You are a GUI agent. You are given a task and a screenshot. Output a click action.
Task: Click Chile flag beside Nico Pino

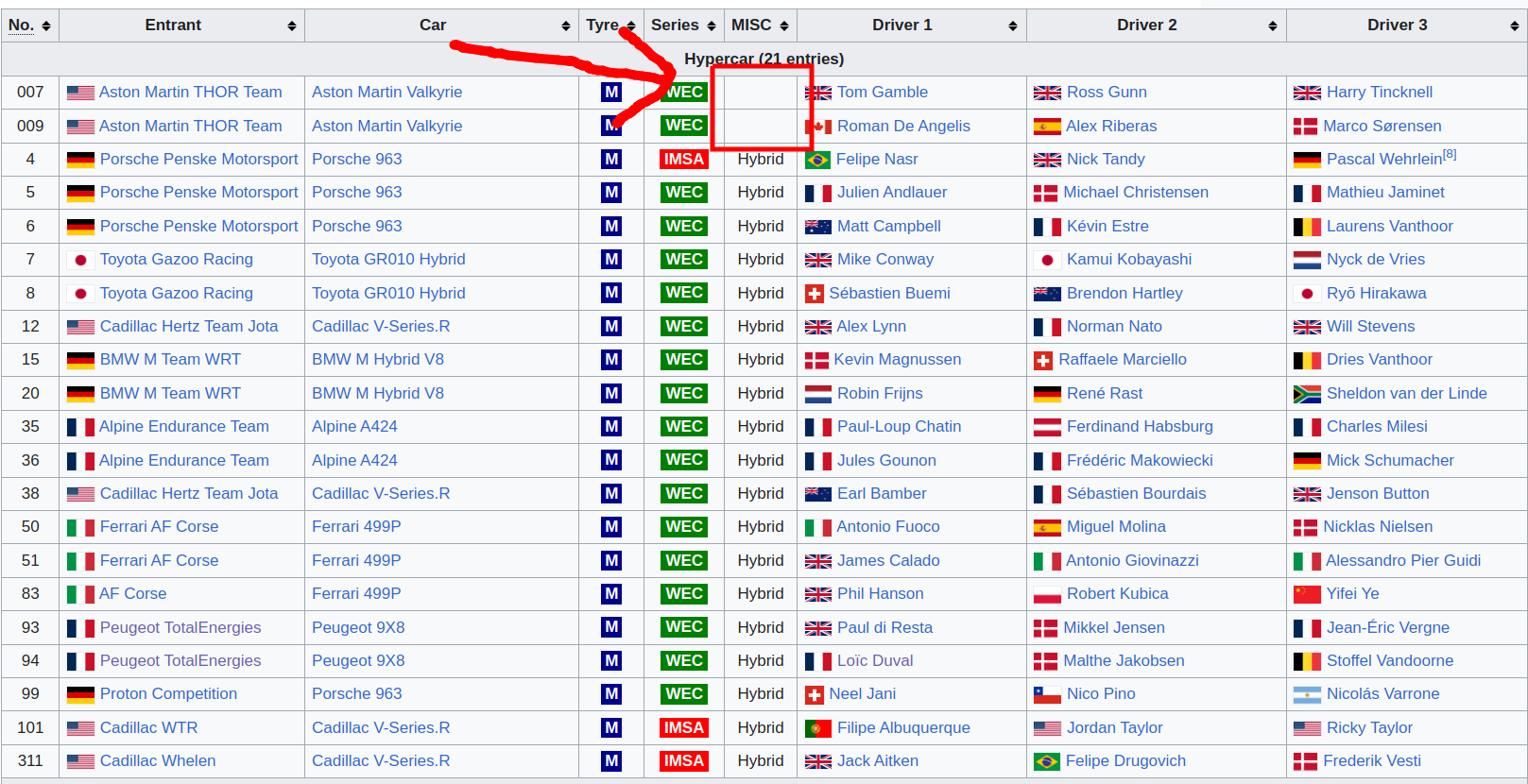tap(1047, 695)
